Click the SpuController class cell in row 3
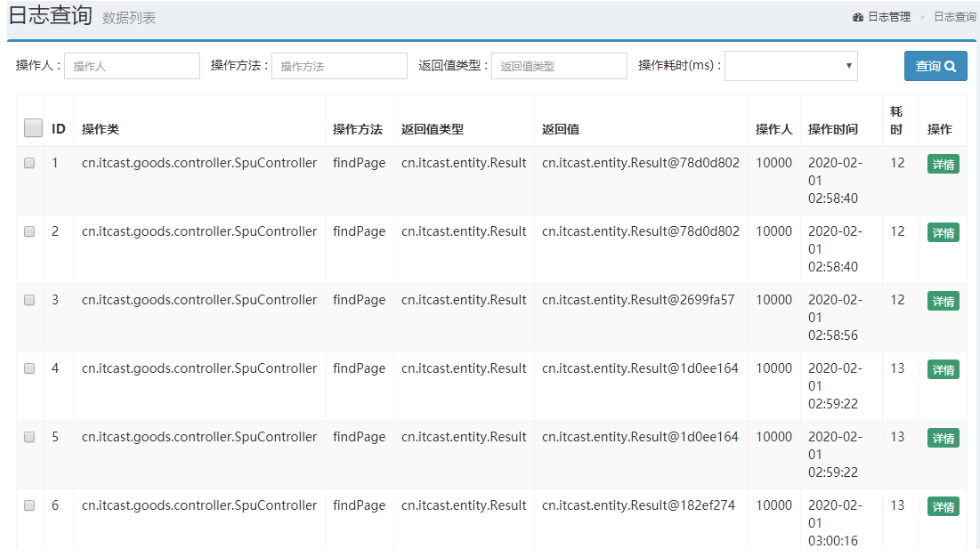The height and width of the screenshot is (553, 980). [199, 300]
